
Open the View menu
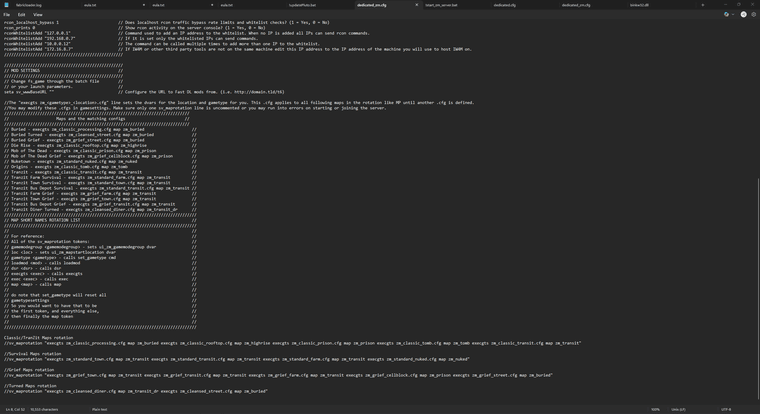pyautogui.click(x=38, y=14)
